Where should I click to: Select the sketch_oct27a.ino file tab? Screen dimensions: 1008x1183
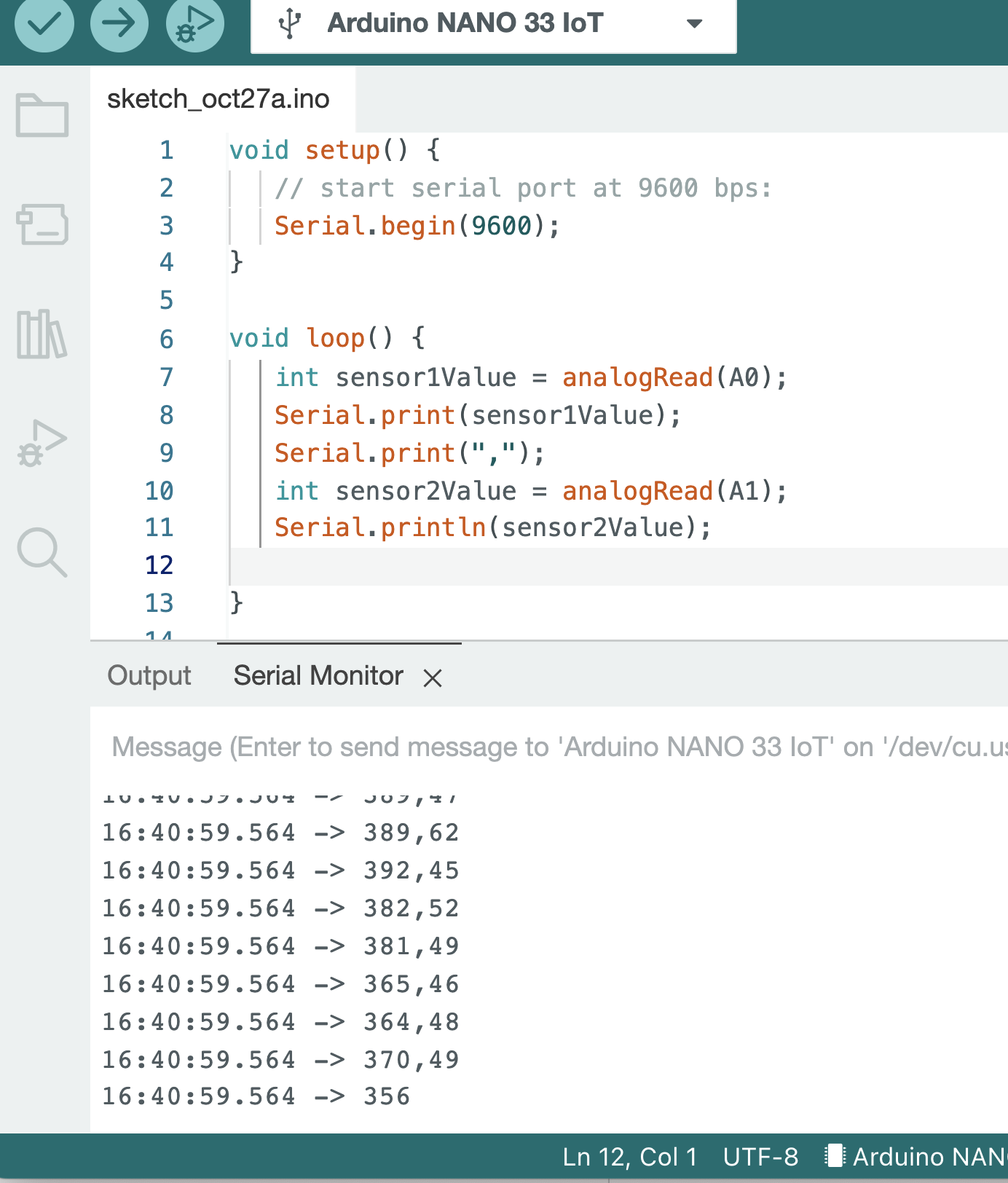(218, 99)
